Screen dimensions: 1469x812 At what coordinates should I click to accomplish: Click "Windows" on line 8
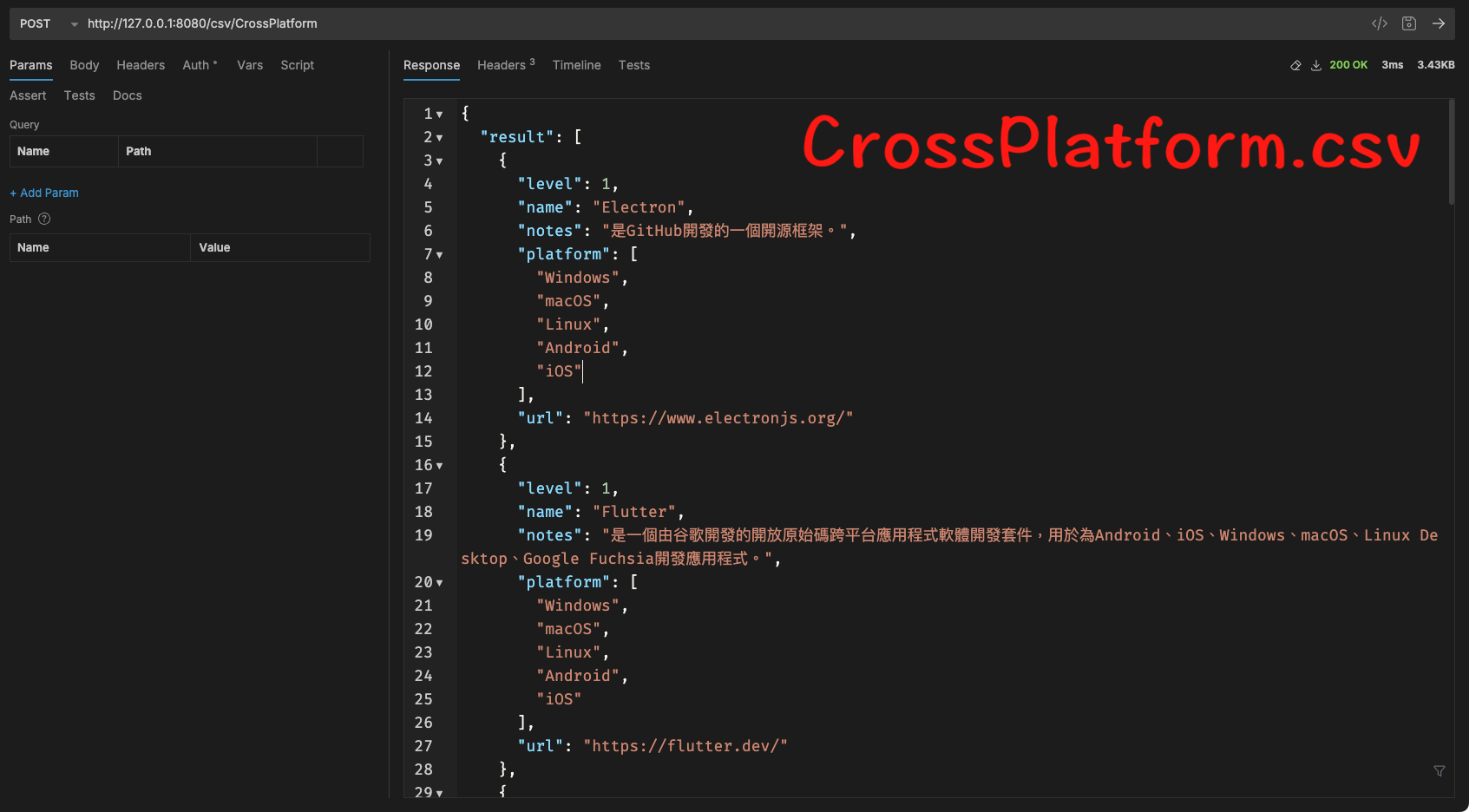[x=578, y=278]
